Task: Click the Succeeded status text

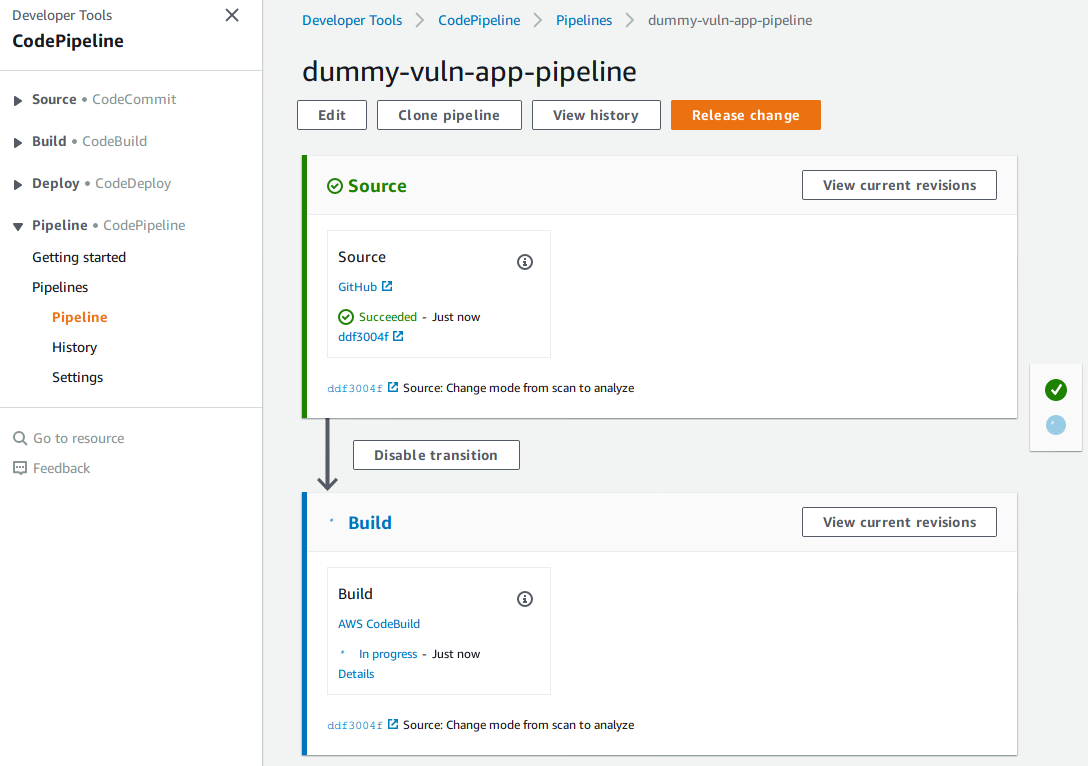Action: (x=388, y=317)
